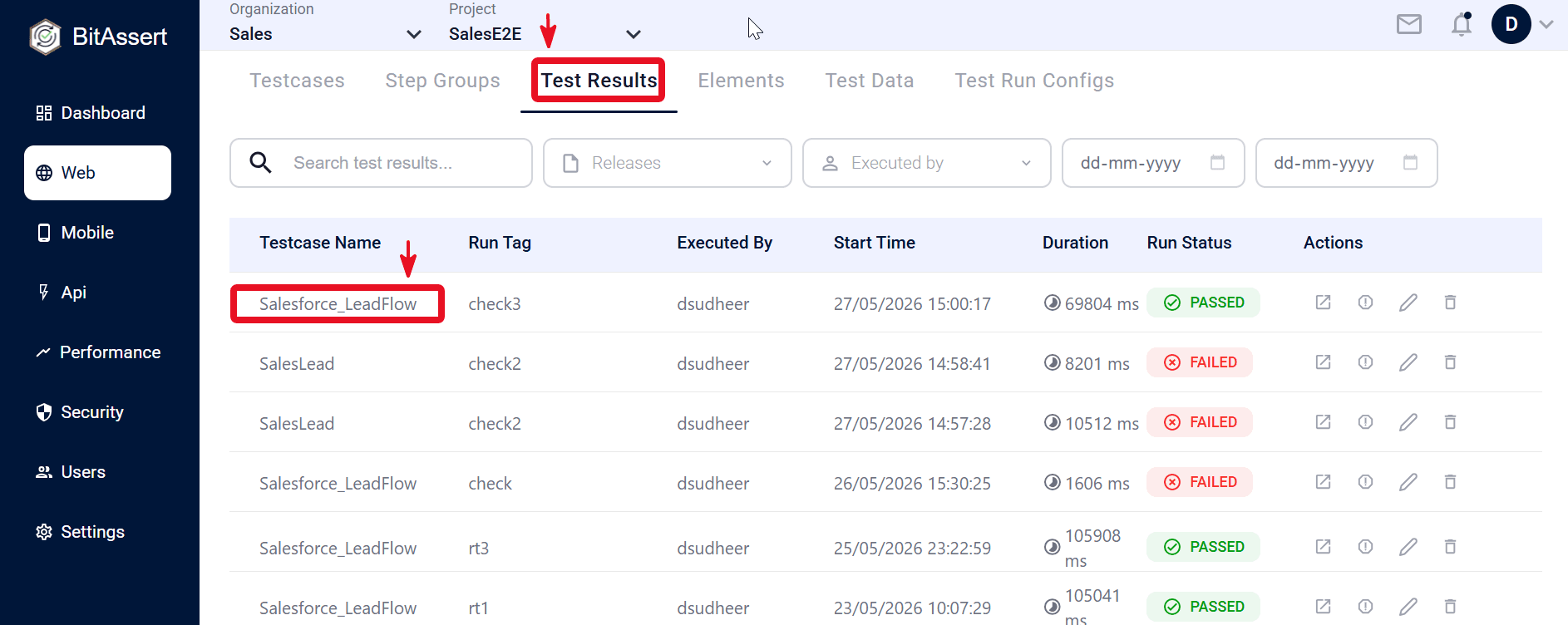Screen dimensions: 1568x625
Task: Open the Salesforce_LeadFlow check3 testcase
Action: [338, 304]
